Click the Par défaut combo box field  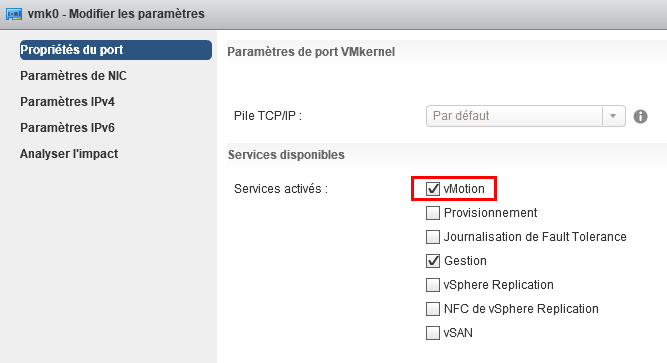(x=525, y=116)
